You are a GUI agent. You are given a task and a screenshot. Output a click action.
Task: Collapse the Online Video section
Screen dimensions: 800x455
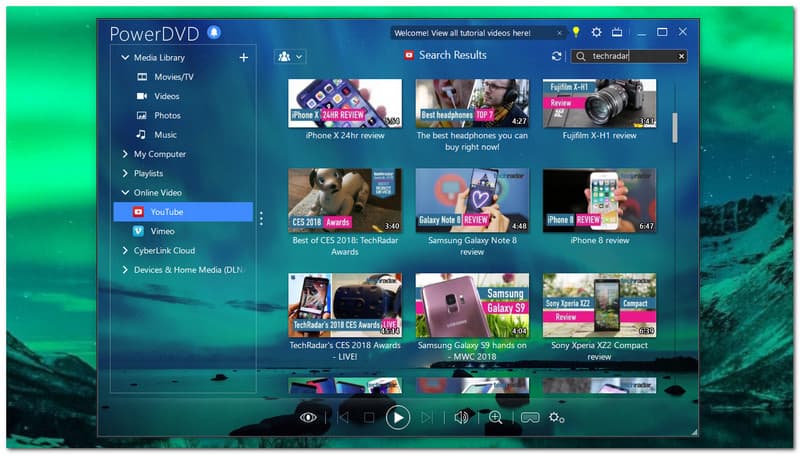(x=125, y=193)
